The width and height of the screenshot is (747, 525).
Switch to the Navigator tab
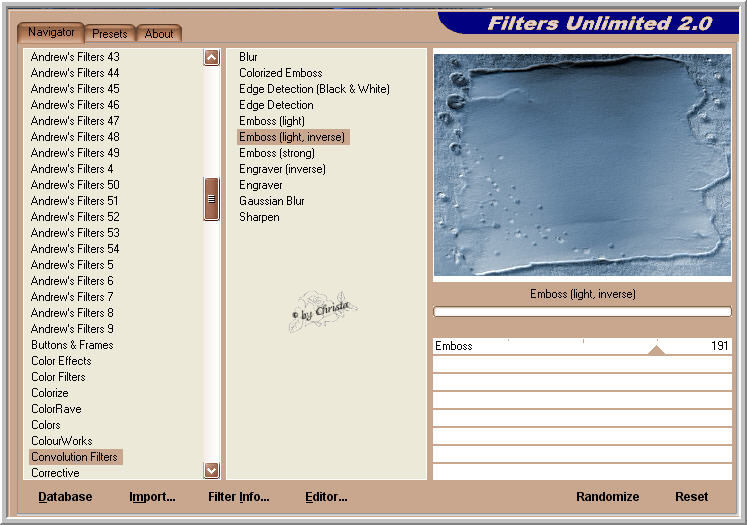coord(51,32)
